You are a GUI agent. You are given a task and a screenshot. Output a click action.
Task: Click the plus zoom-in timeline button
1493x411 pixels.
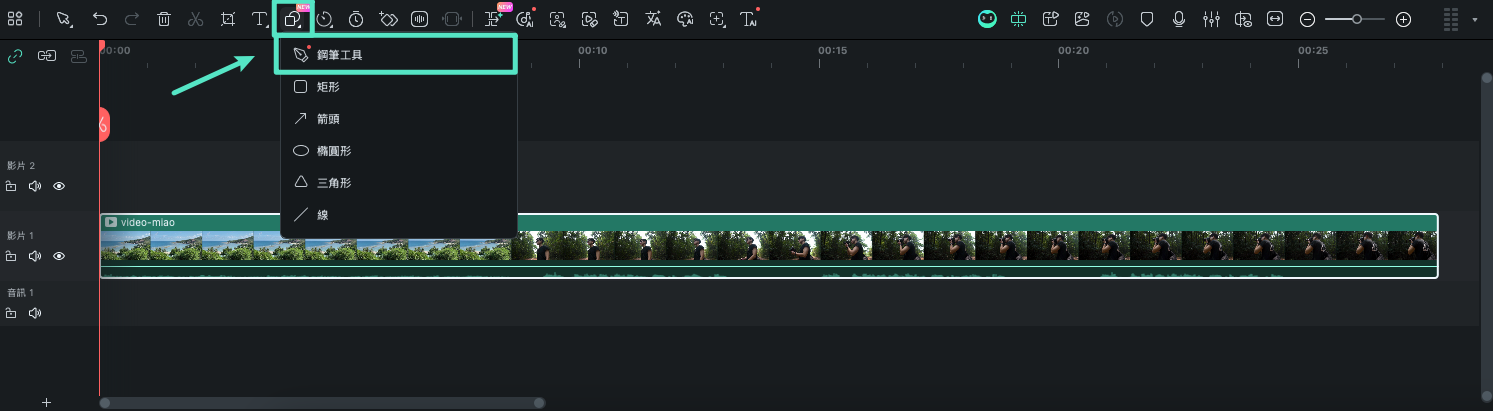click(x=1403, y=19)
